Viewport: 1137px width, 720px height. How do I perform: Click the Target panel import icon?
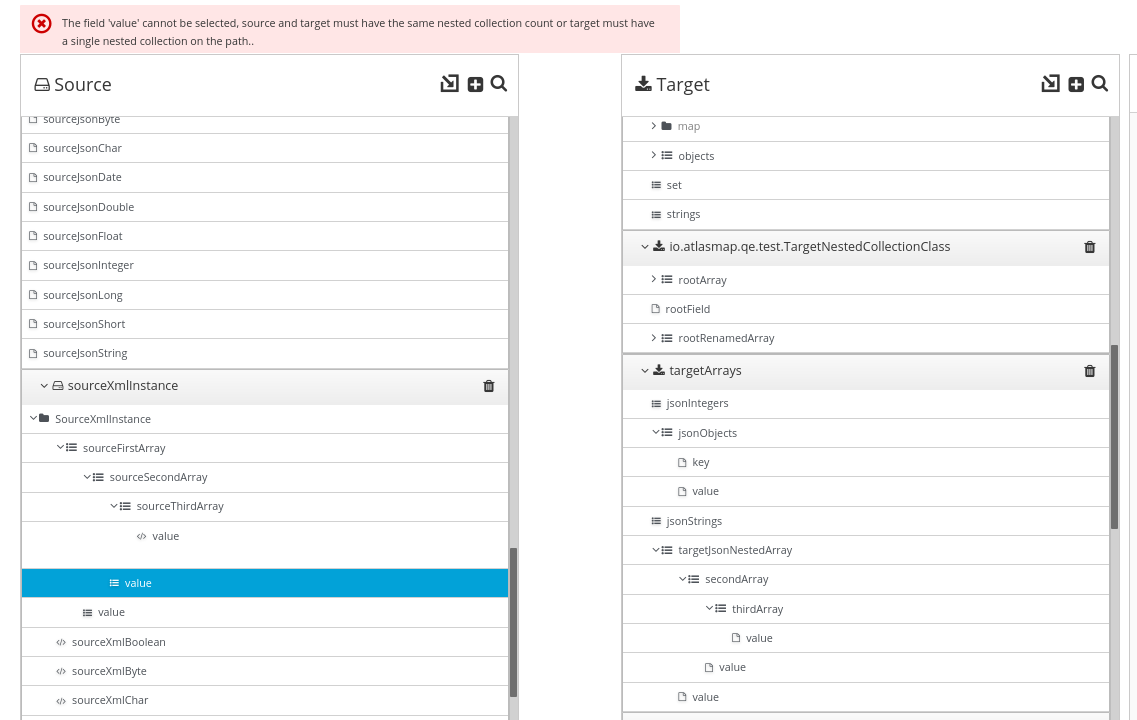click(1051, 83)
